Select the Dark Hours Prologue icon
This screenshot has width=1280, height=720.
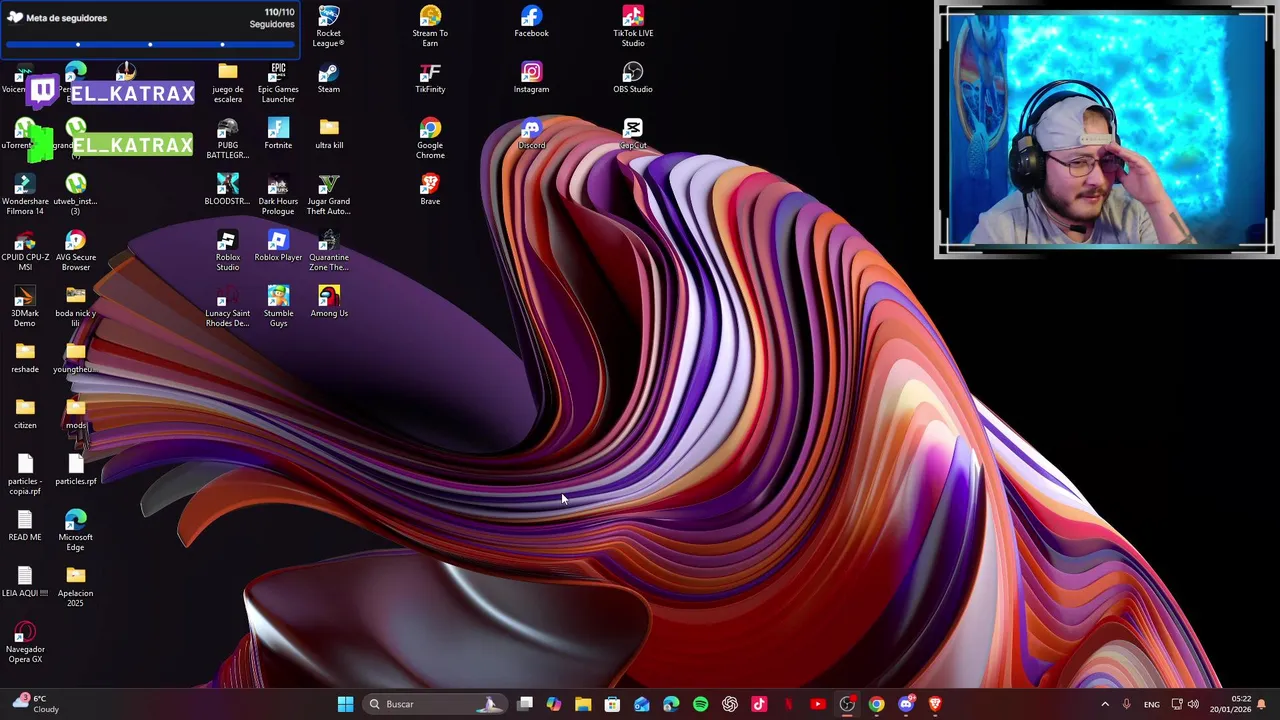pyautogui.click(x=278, y=194)
